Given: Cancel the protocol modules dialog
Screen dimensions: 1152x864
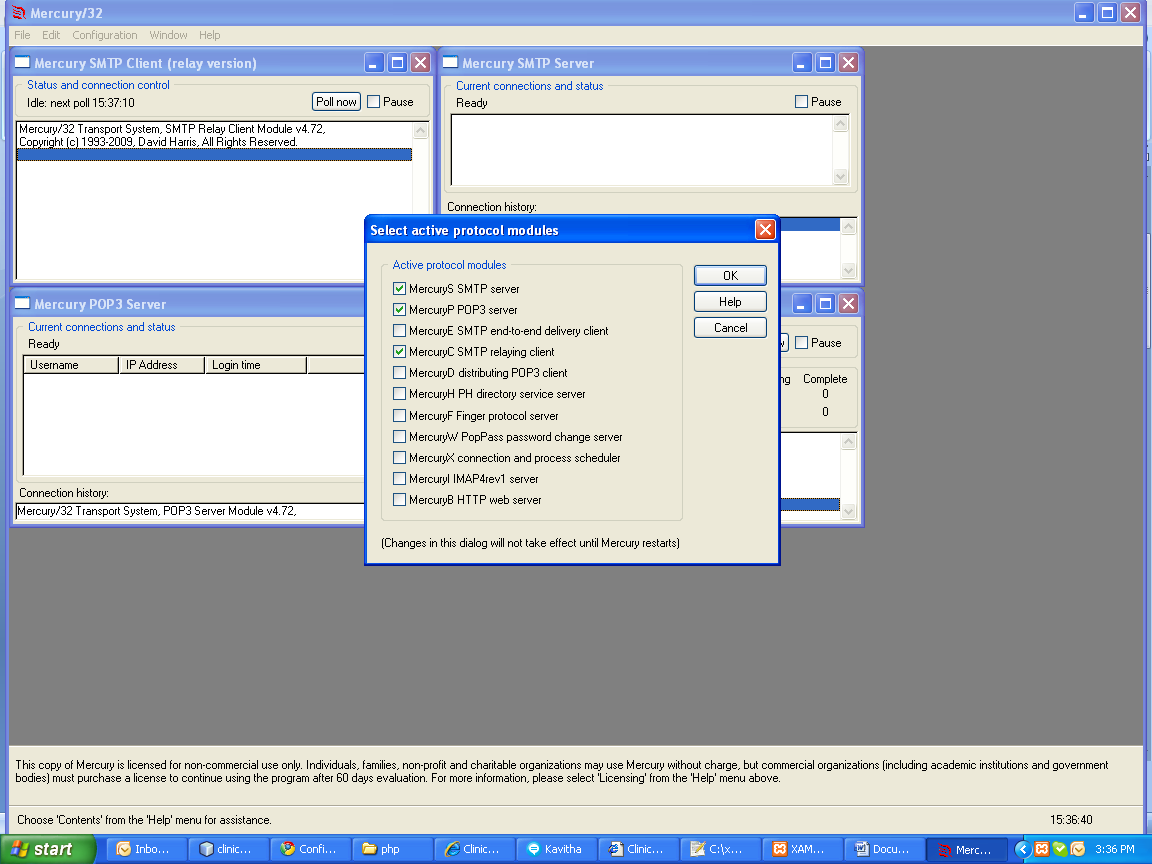Looking at the screenshot, I should click(730, 328).
